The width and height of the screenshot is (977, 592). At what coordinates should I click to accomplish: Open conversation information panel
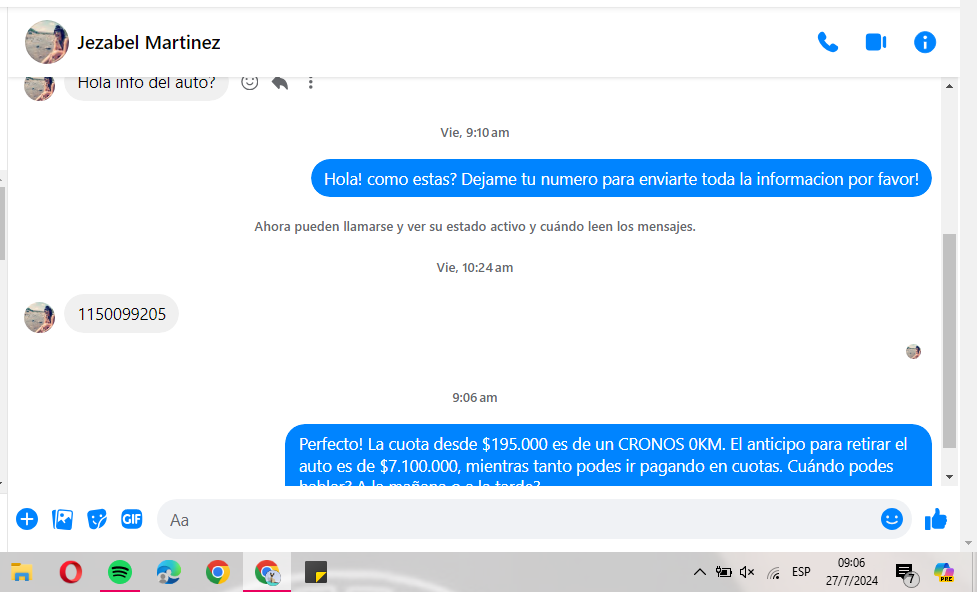[x=925, y=42]
